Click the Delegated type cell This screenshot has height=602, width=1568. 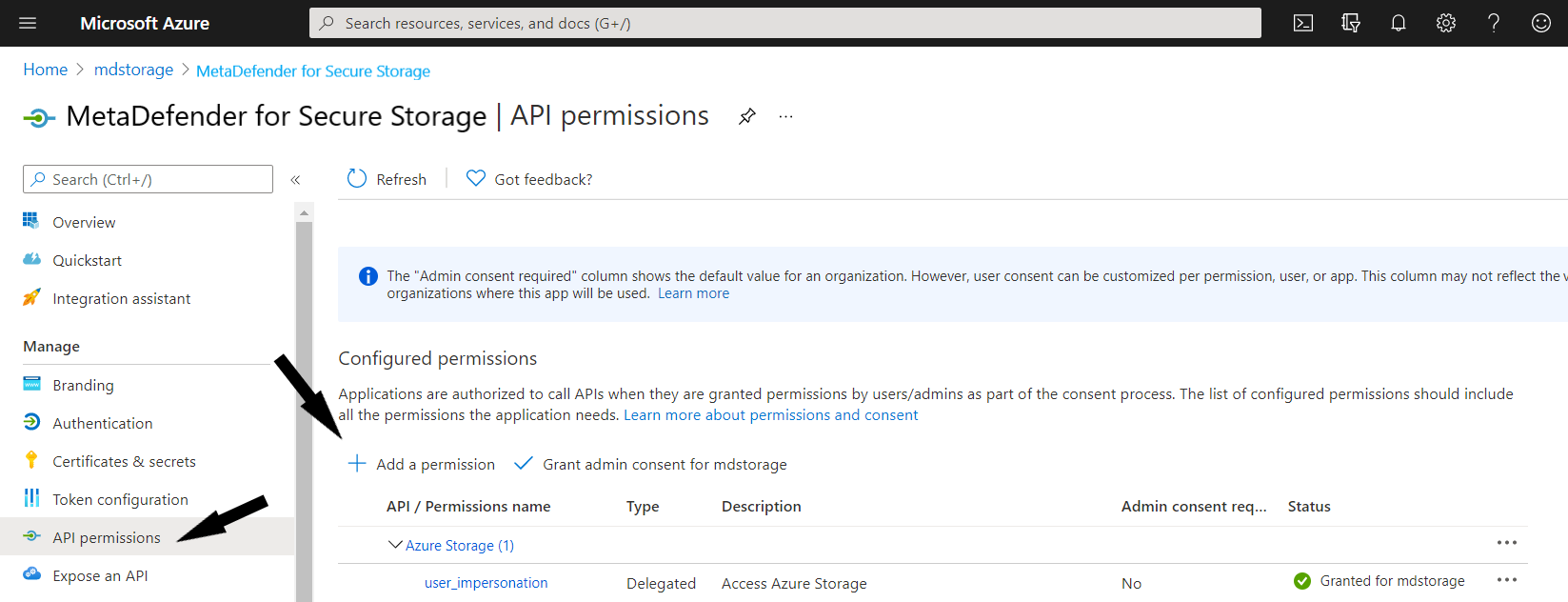(661, 584)
